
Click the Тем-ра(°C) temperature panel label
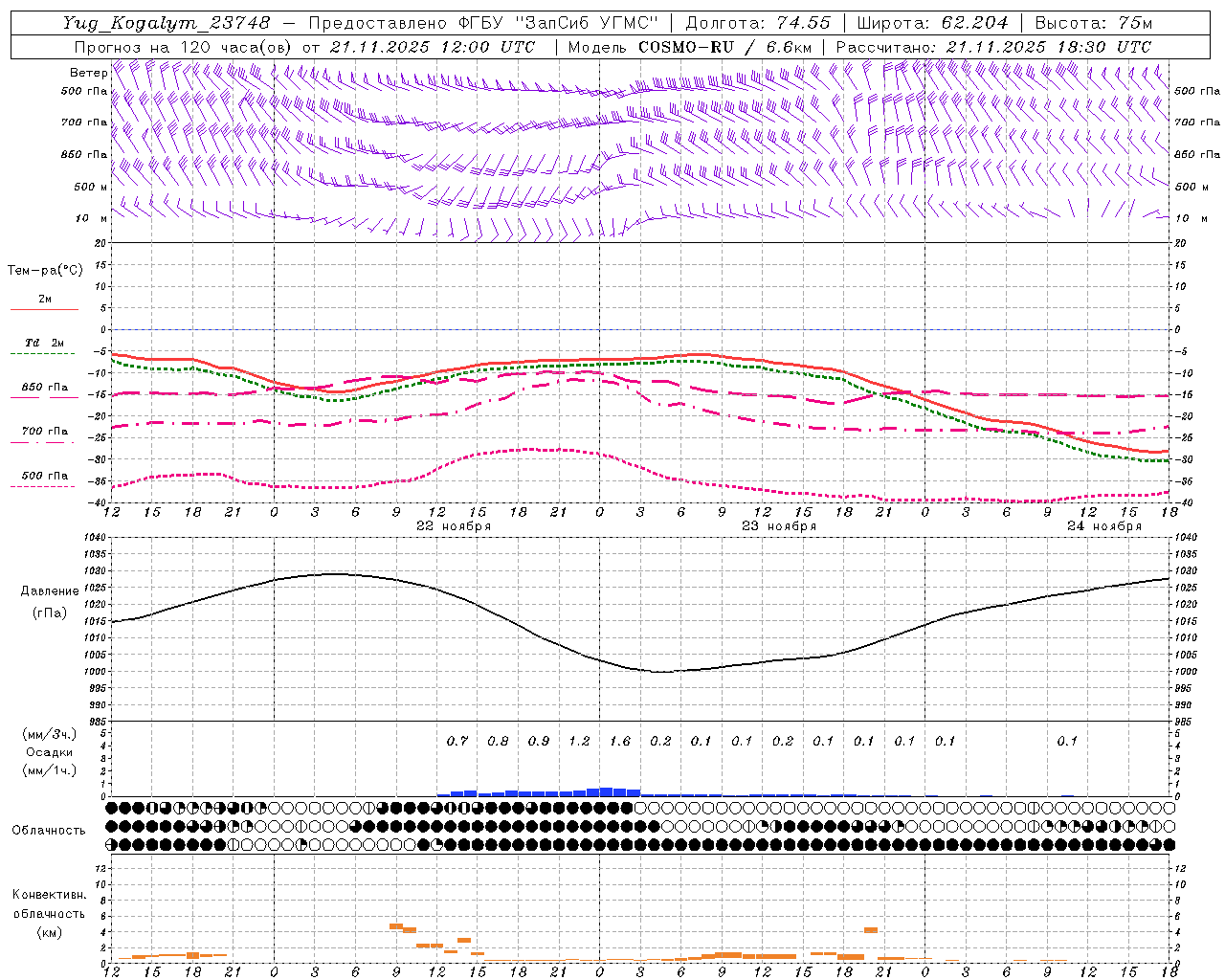[x=45, y=271]
